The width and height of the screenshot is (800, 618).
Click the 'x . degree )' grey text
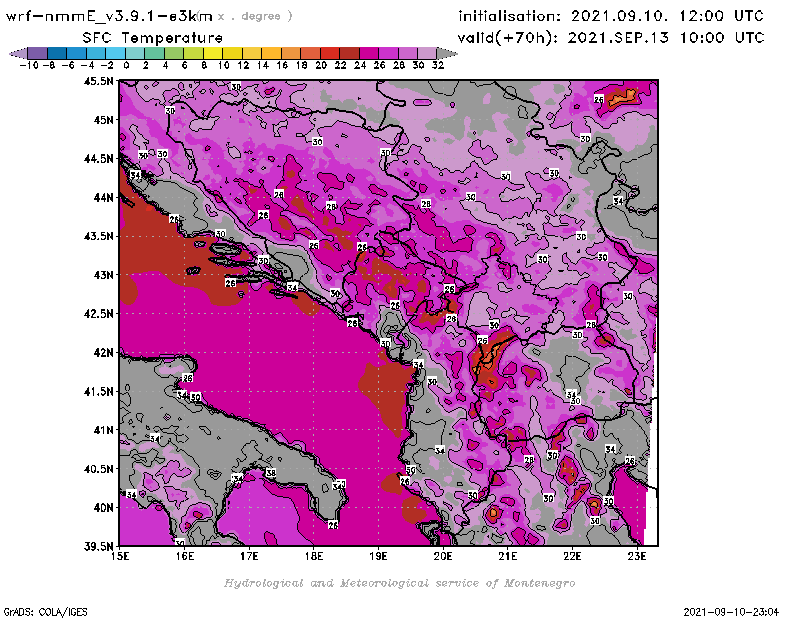(255, 16)
